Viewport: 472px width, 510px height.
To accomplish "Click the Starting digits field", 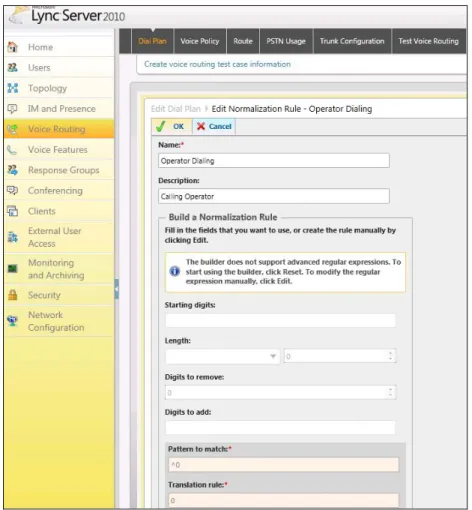I will coord(280,320).
